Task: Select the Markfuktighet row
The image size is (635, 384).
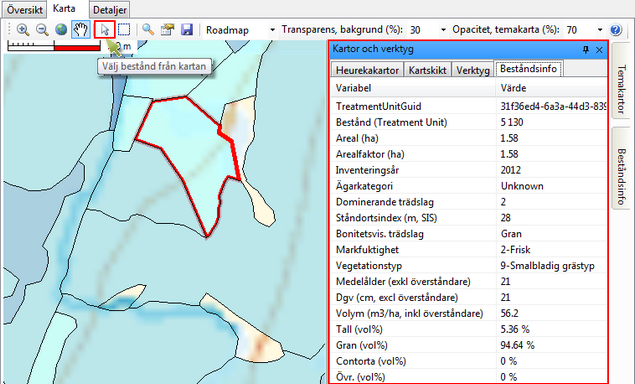Action: coord(469,250)
